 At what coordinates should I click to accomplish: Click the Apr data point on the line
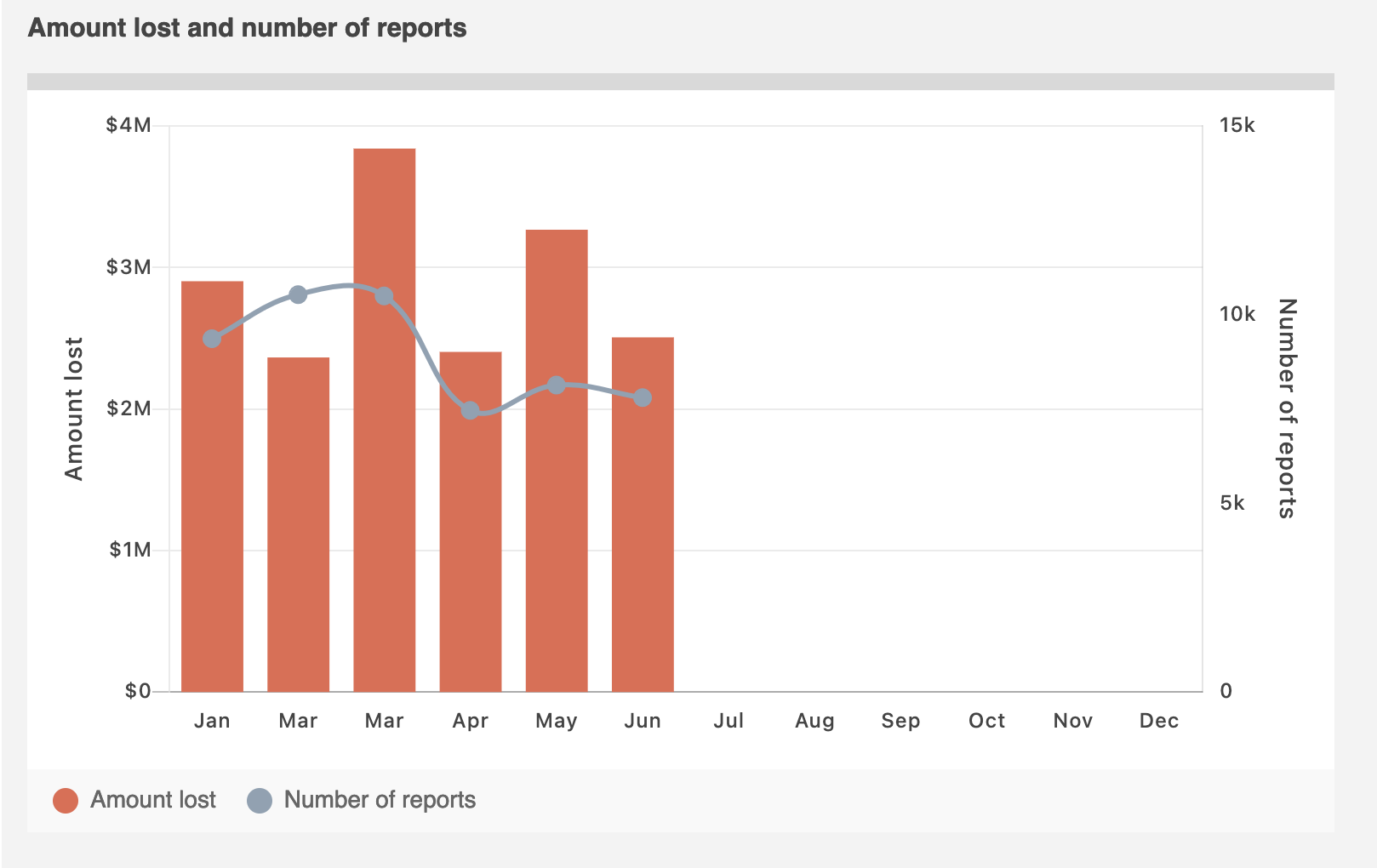pyautogui.click(x=471, y=411)
